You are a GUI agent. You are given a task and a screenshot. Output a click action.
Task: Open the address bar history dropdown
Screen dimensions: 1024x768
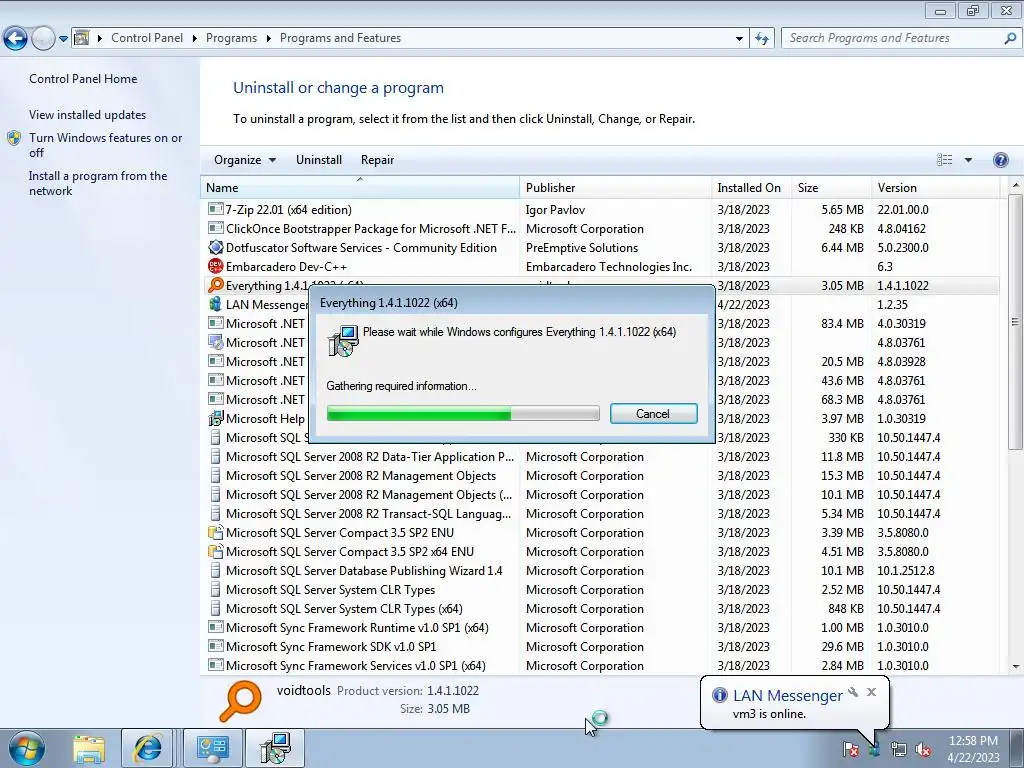tap(739, 39)
